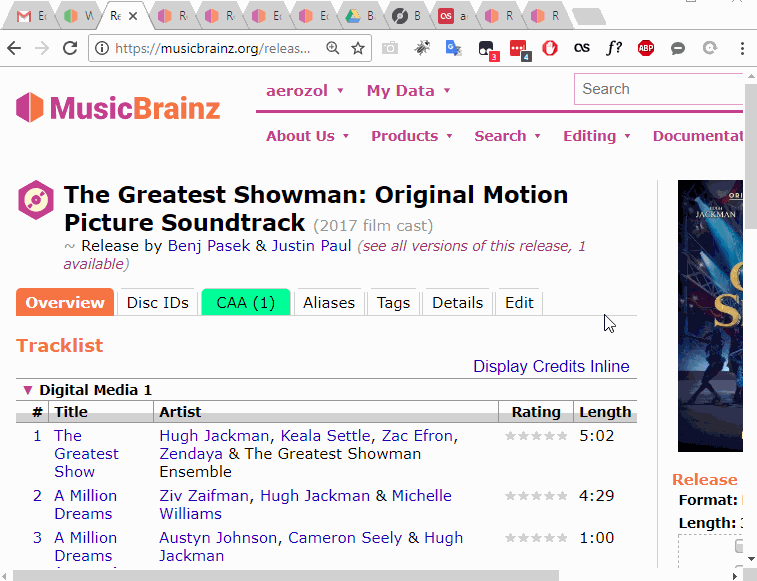The image size is (757, 581).
Task: Open Google Translate extension
Action: 453,48
